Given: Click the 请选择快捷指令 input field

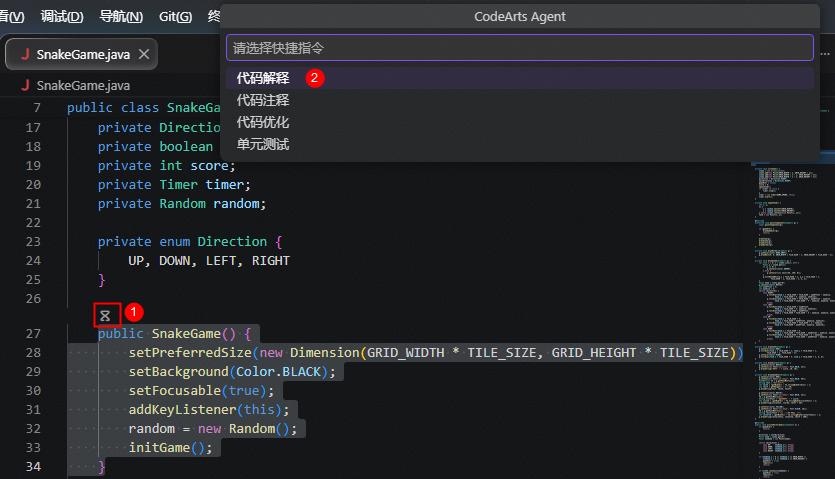Looking at the screenshot, I should (x=520, y=48).
